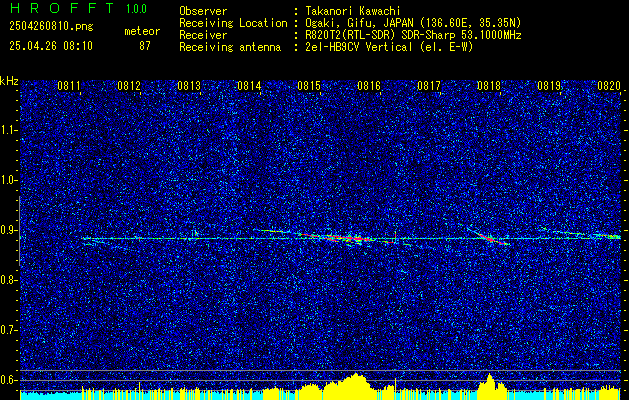Click the kHz axis unit label

9,81
